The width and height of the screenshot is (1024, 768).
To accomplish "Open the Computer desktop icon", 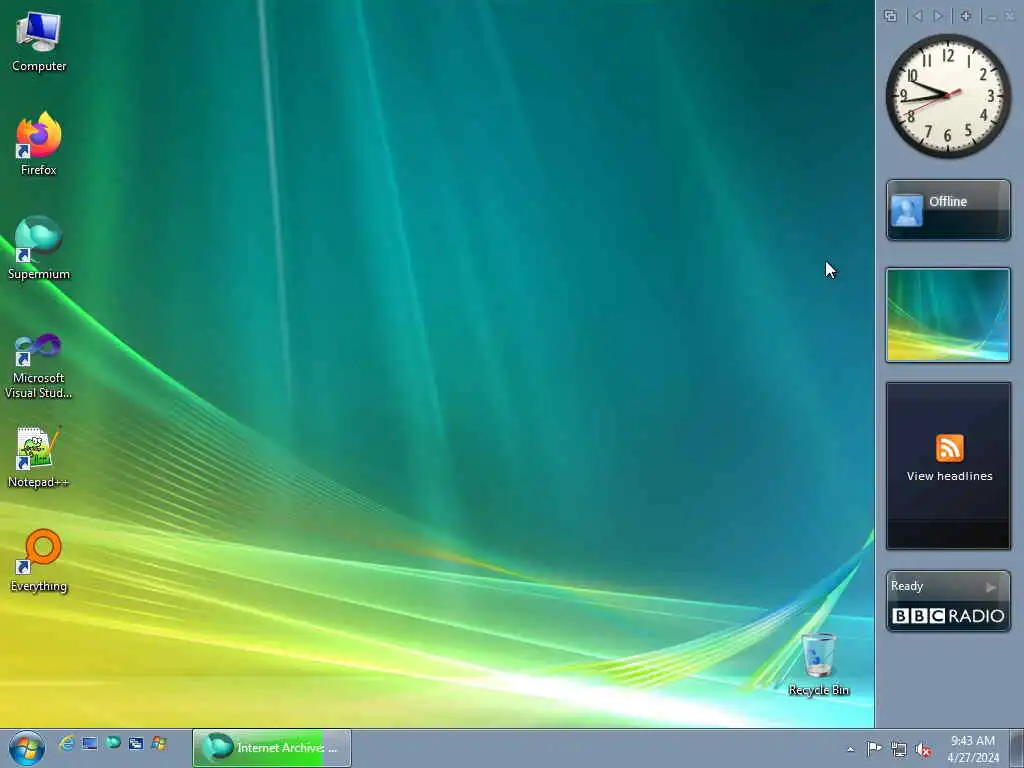I will click(x=39, y=42).
